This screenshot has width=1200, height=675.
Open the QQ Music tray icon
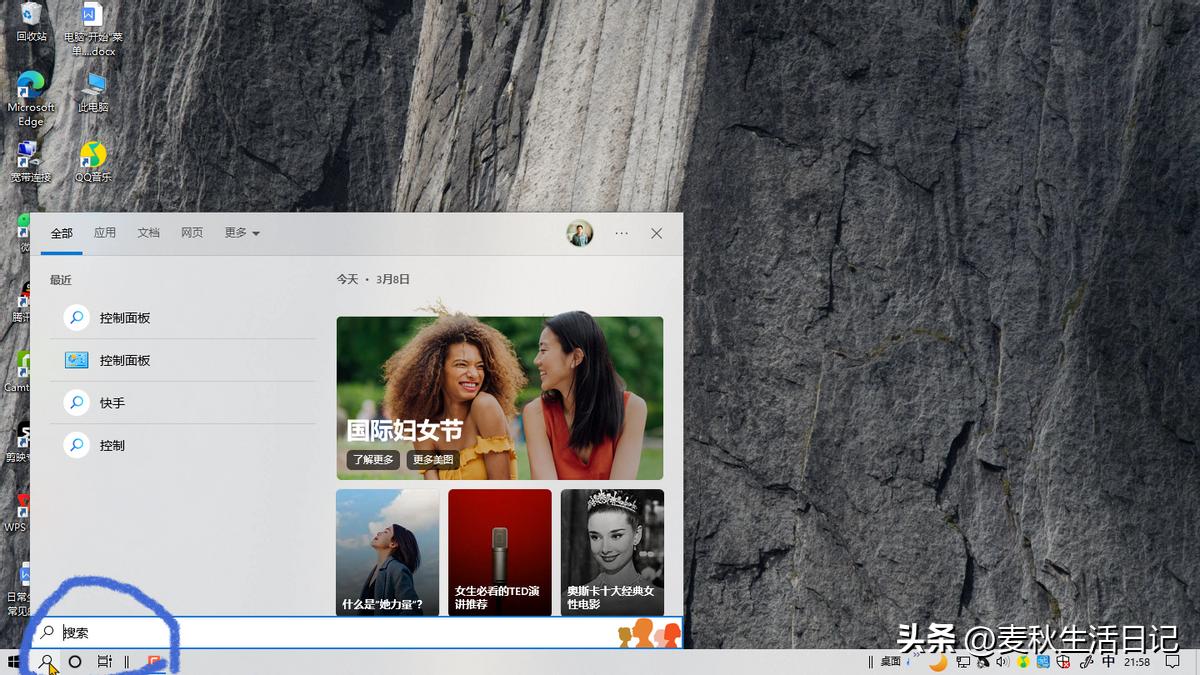tap(1023, 662)
